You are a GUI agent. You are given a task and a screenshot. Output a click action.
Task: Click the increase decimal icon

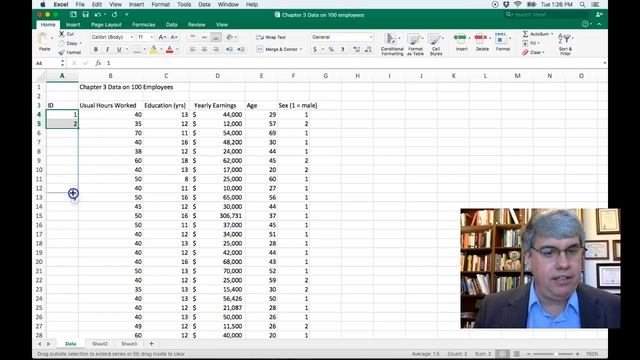(356, 49)
